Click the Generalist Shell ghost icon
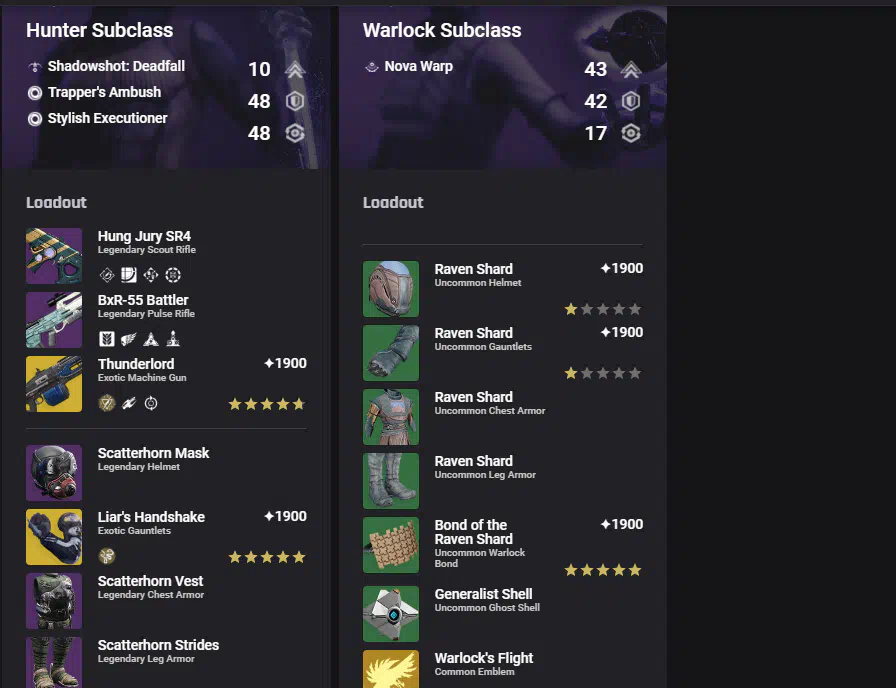The image size is (896, 688). click(391, 614)
